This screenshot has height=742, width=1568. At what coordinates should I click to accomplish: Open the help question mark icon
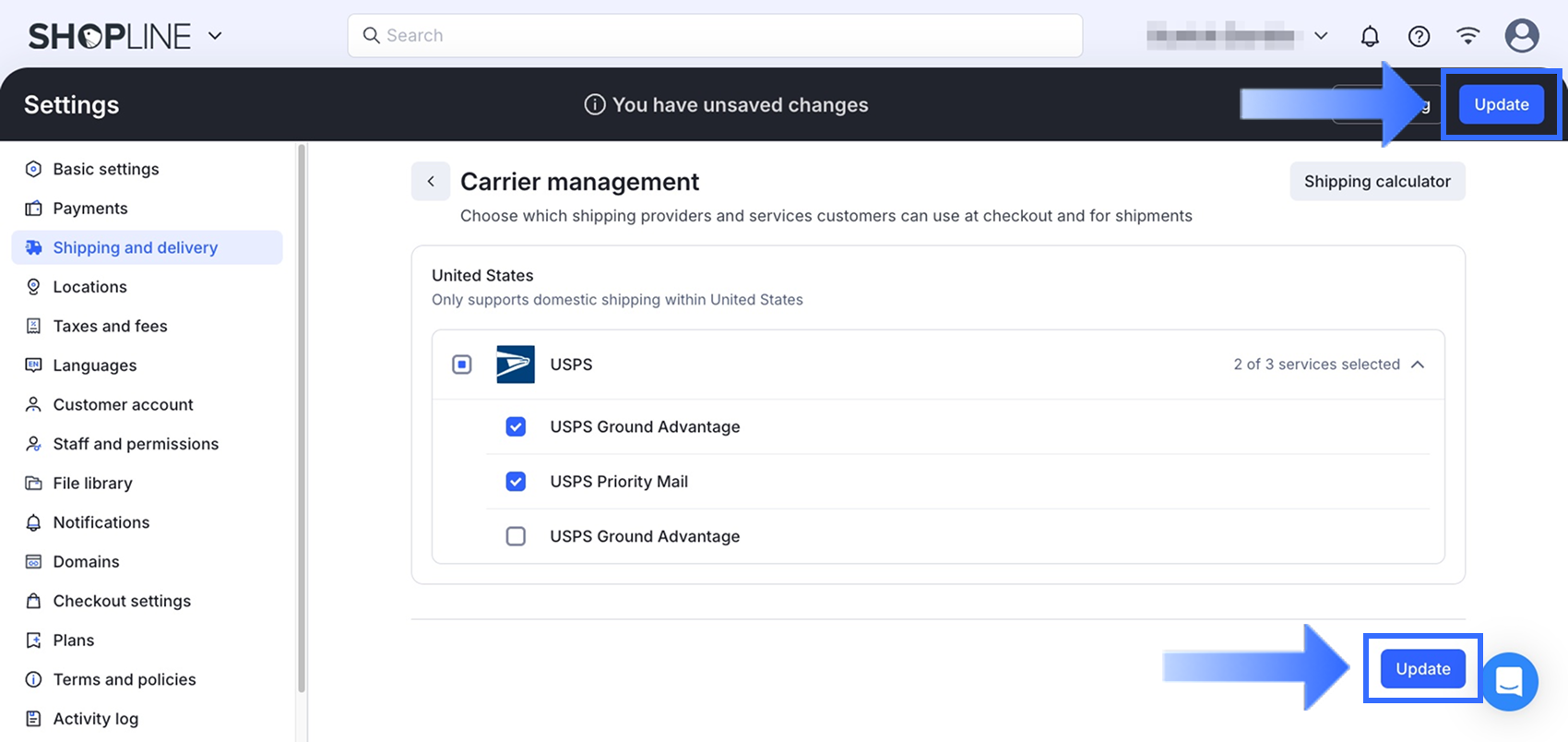click(1419, 36)
